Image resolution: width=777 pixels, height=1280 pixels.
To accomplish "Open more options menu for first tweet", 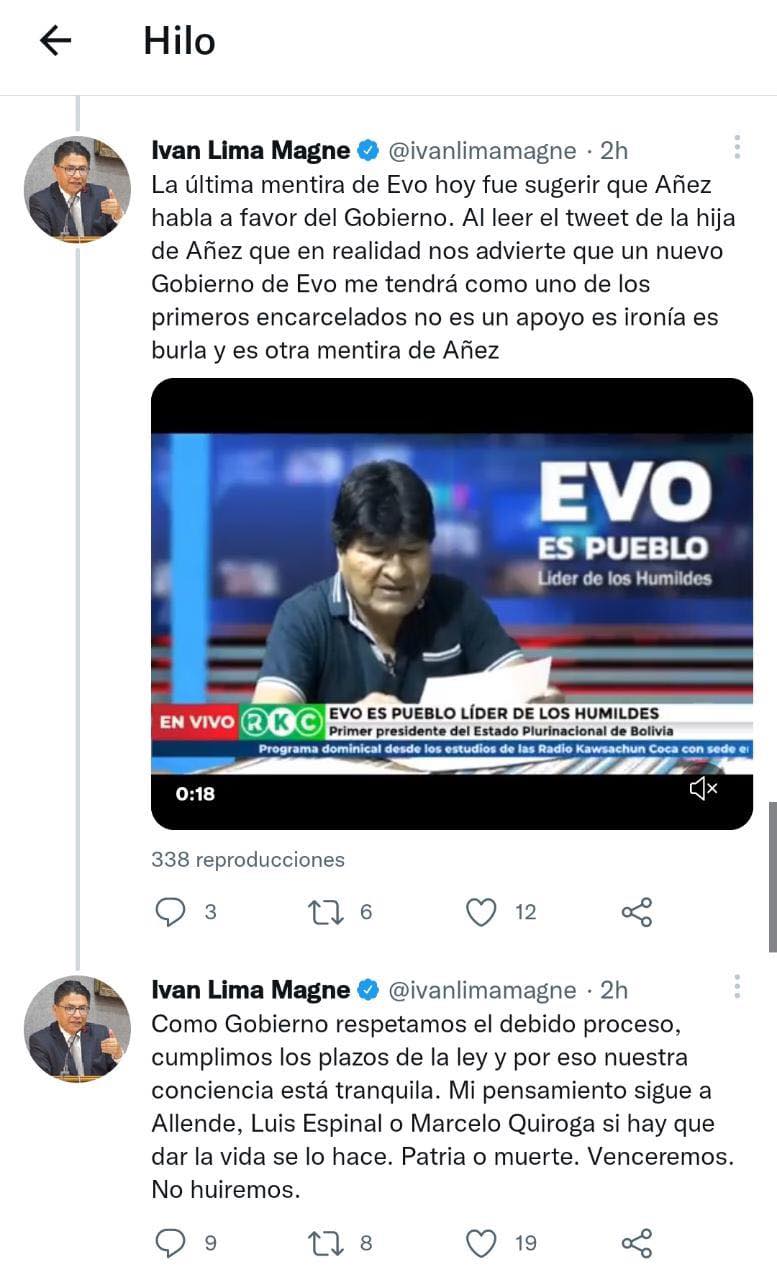I will [x=737, y=148].
